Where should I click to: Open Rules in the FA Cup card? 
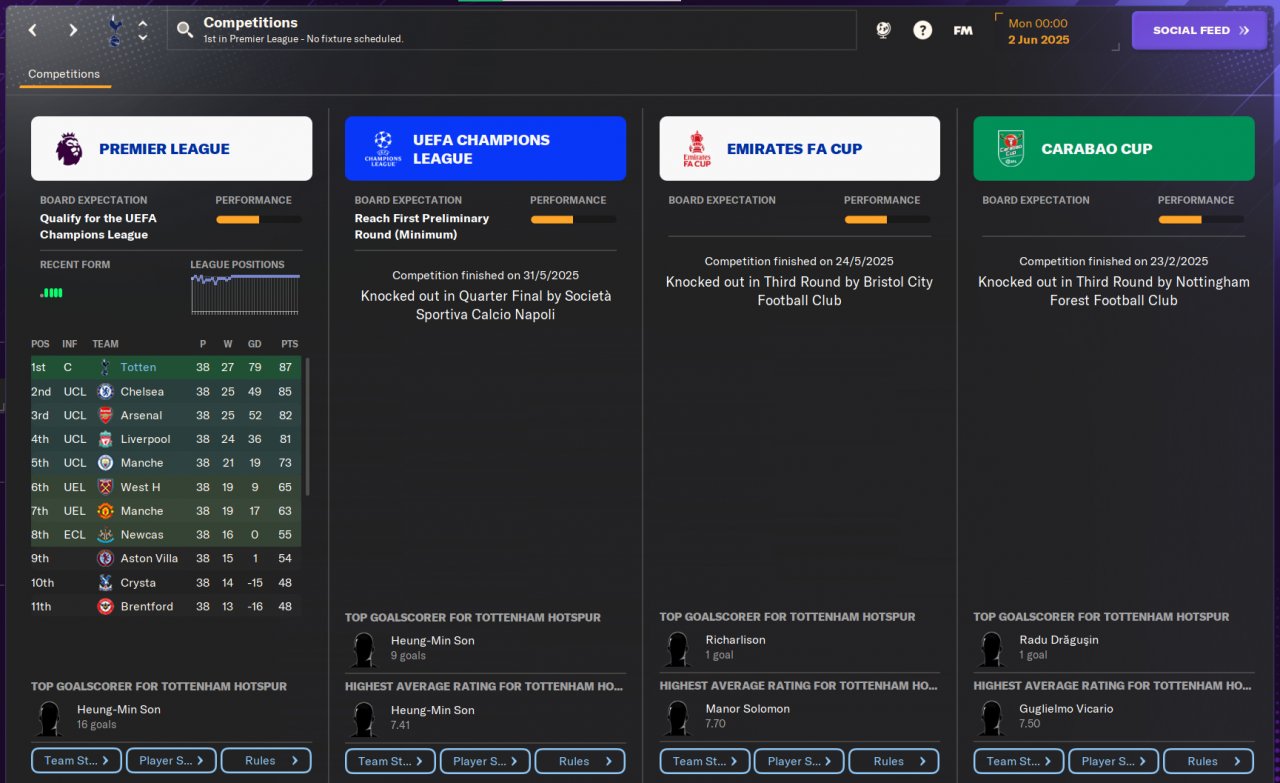894,761
